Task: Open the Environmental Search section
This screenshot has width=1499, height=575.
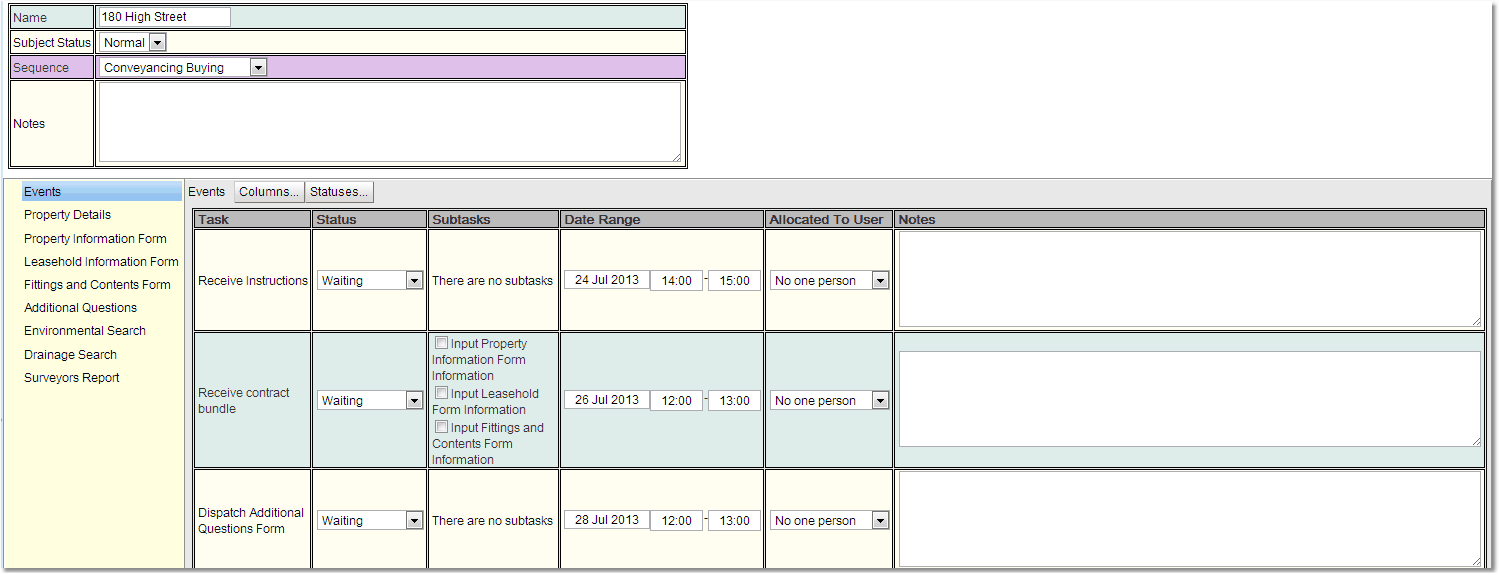Action: (x=85, y=331)
